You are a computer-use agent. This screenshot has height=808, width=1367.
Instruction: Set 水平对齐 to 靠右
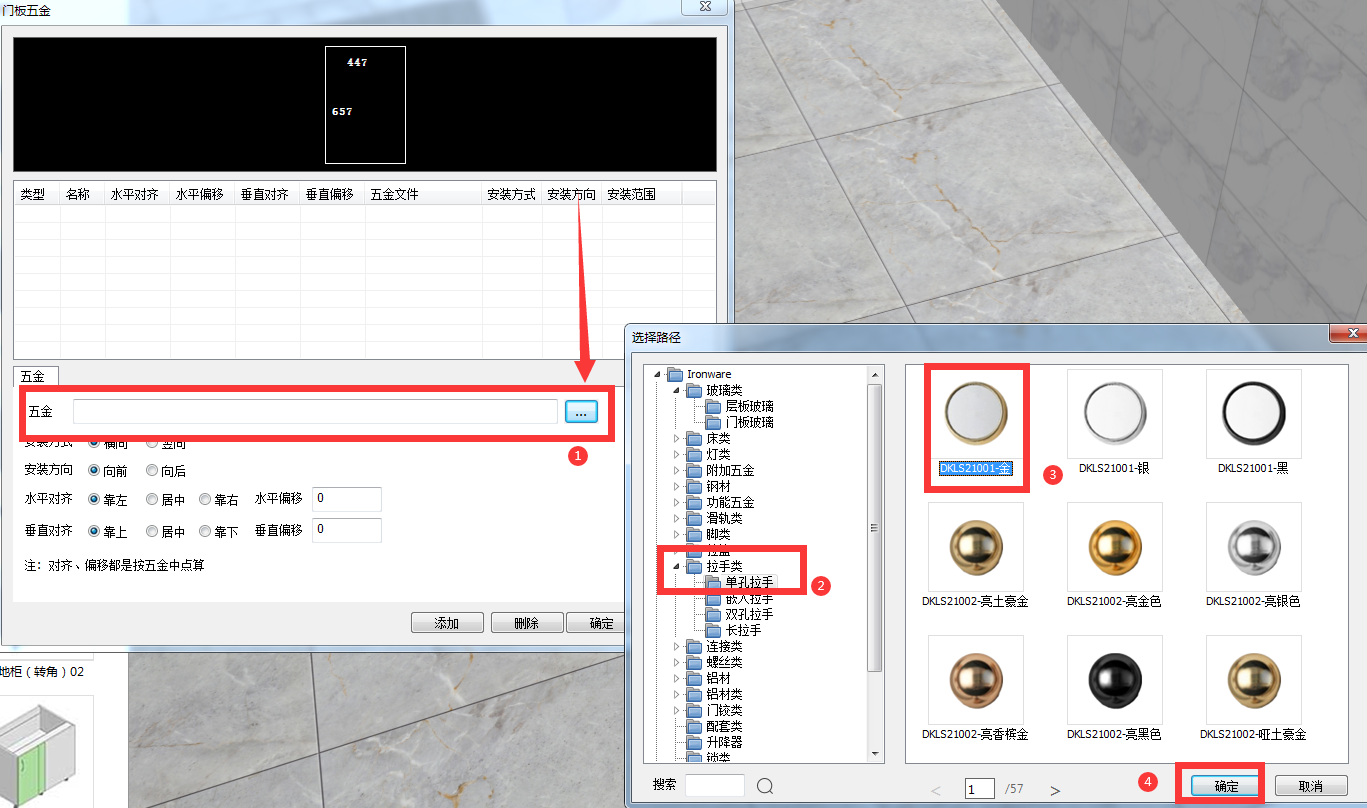pyautogui.click(x=219, y=499)
